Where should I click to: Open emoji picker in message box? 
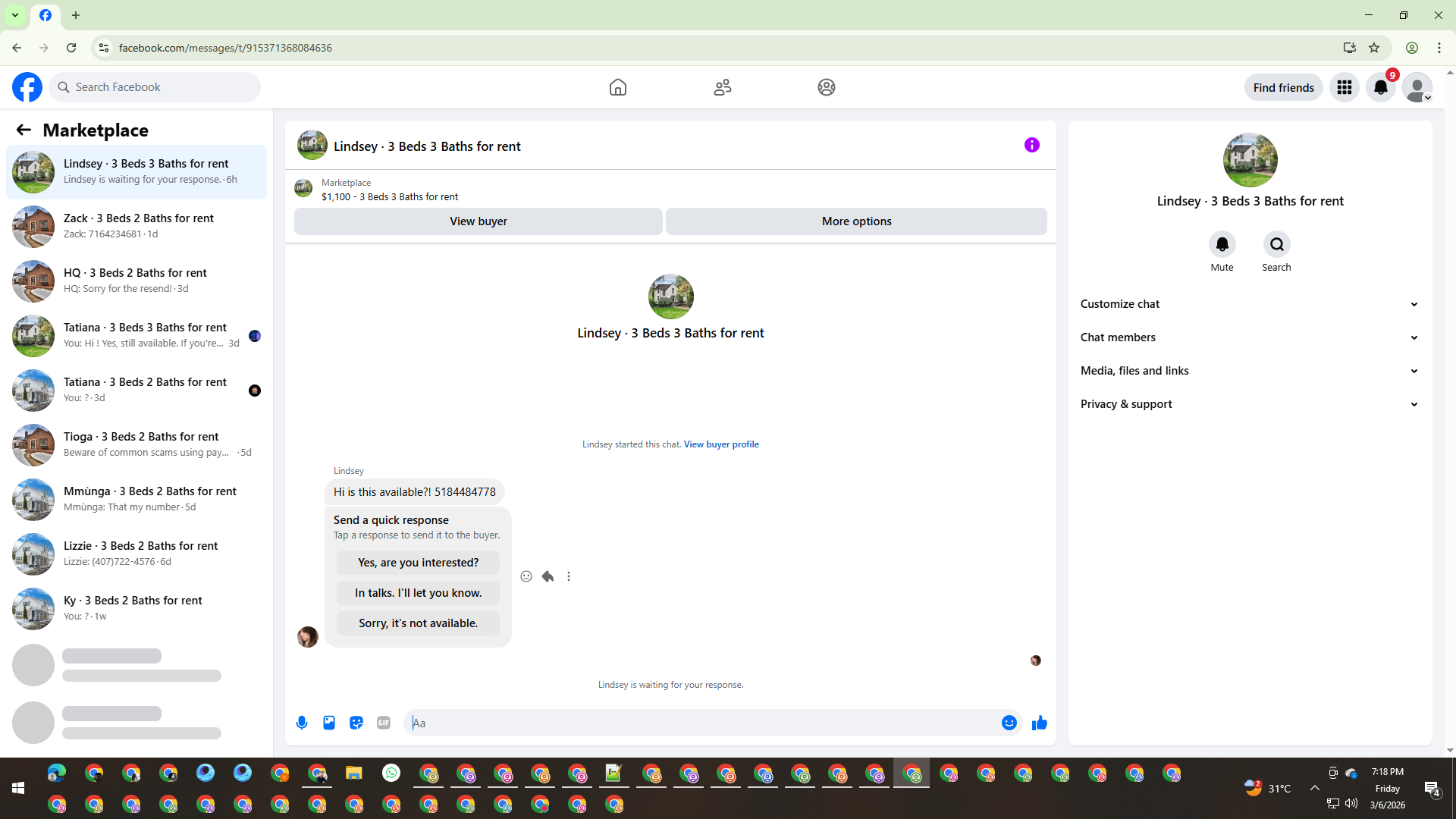click(1009, 723)
